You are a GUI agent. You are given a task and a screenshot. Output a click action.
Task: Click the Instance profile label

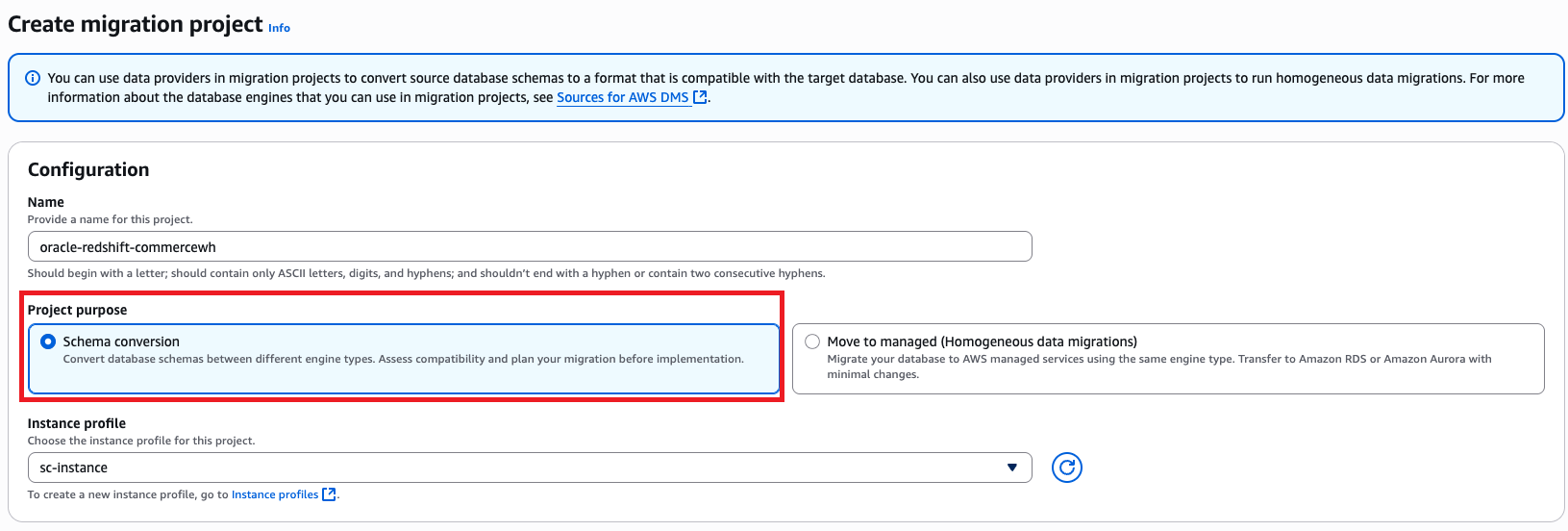coord(77,423)
